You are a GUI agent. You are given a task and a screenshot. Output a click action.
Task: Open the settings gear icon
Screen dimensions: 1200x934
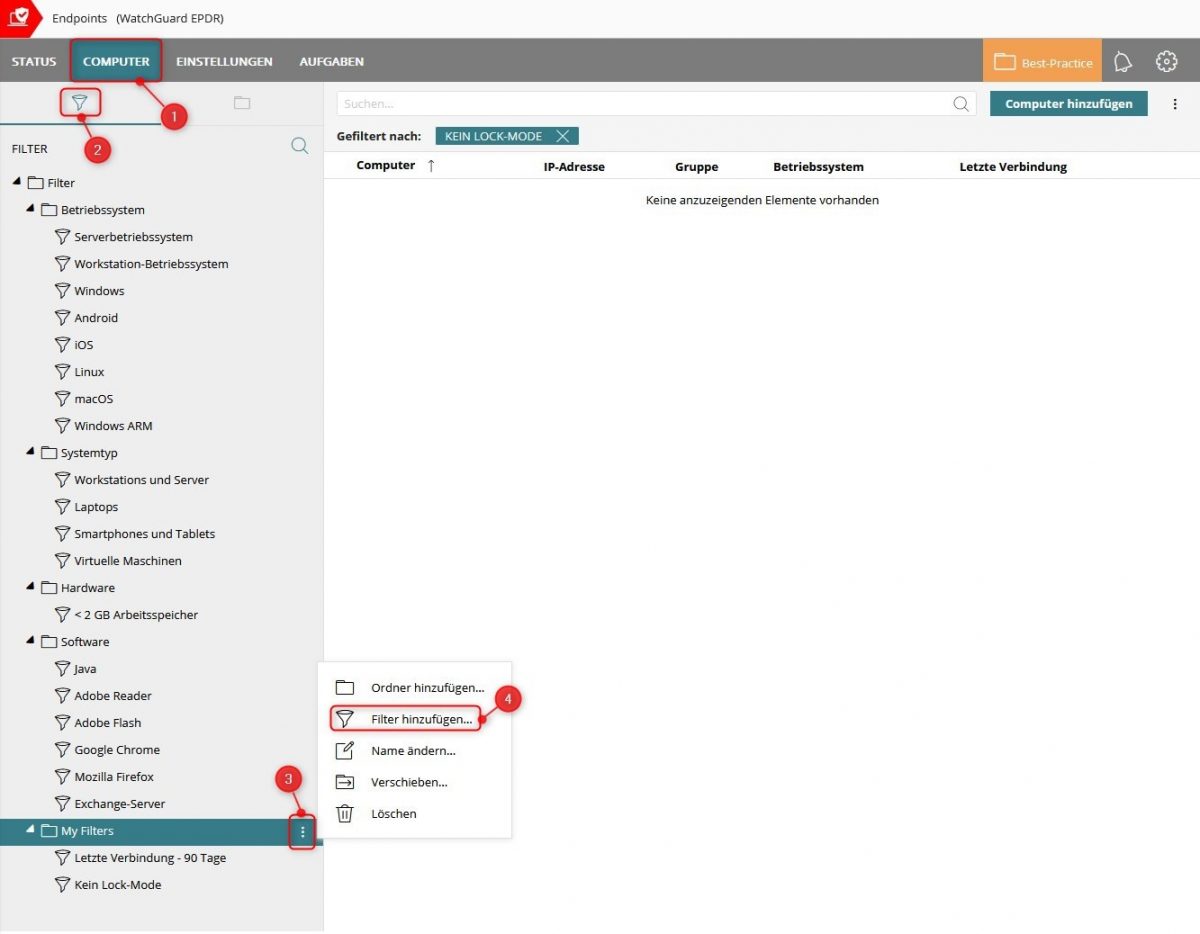pos(1166,61)
